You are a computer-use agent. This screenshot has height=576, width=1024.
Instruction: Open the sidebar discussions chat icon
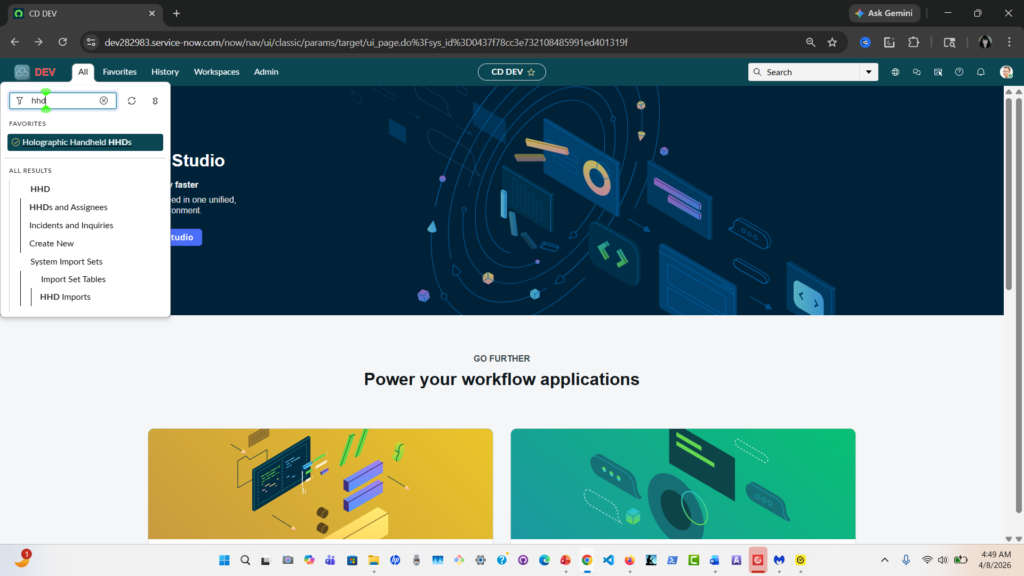916,72
